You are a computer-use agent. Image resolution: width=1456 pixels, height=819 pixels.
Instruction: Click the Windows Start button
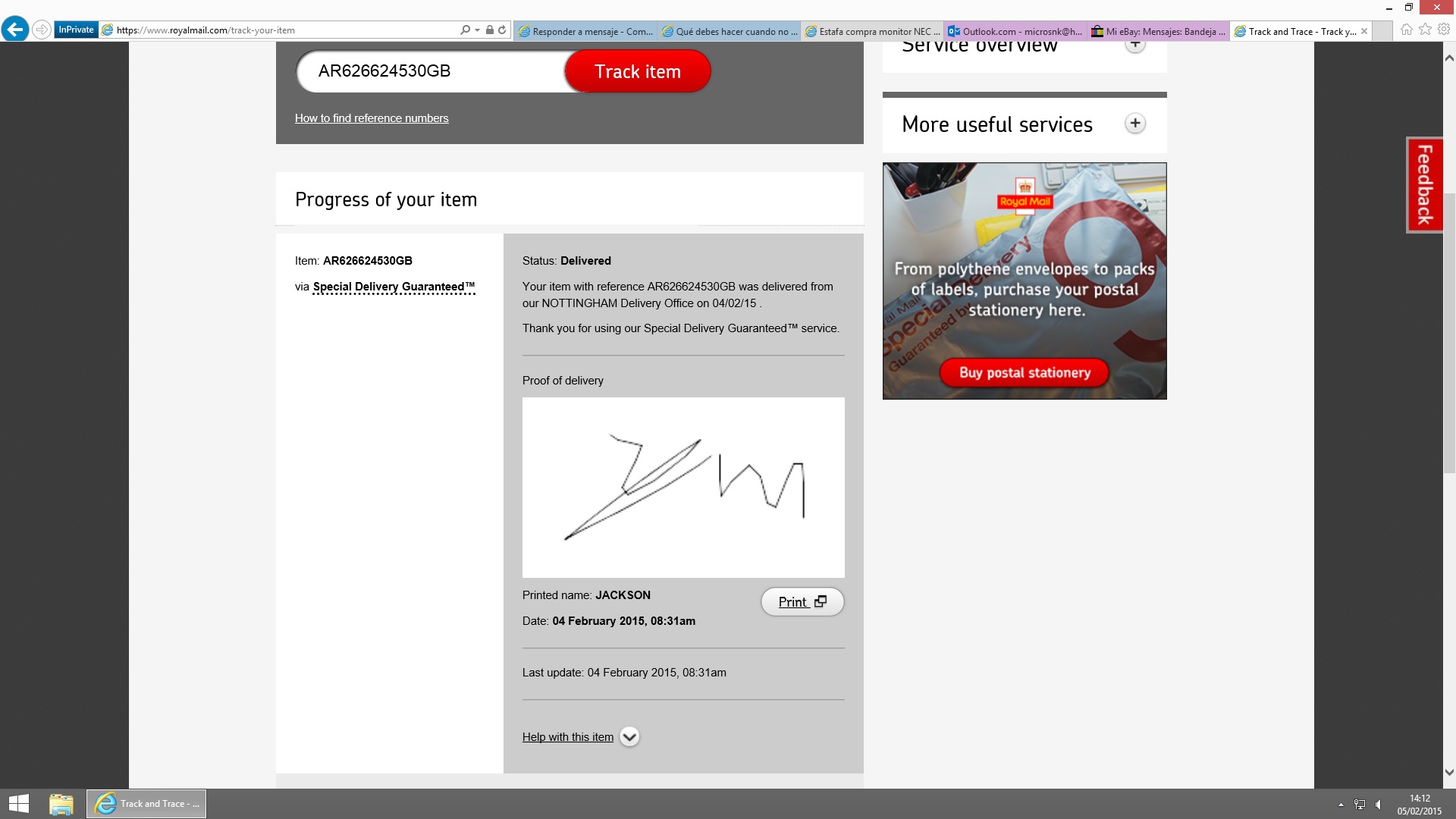(x=19, y=804)
